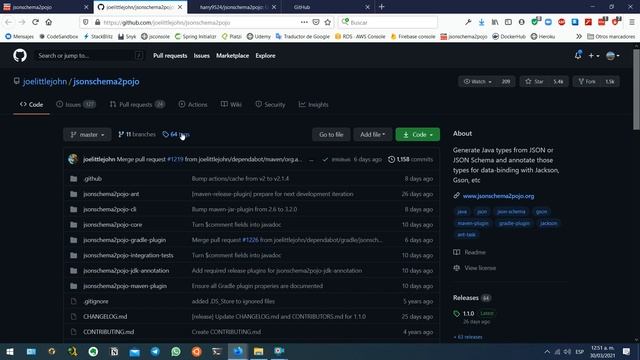Fork the repository
The height and width of the screenshot is (360, 640).
(x=587, y=82)
